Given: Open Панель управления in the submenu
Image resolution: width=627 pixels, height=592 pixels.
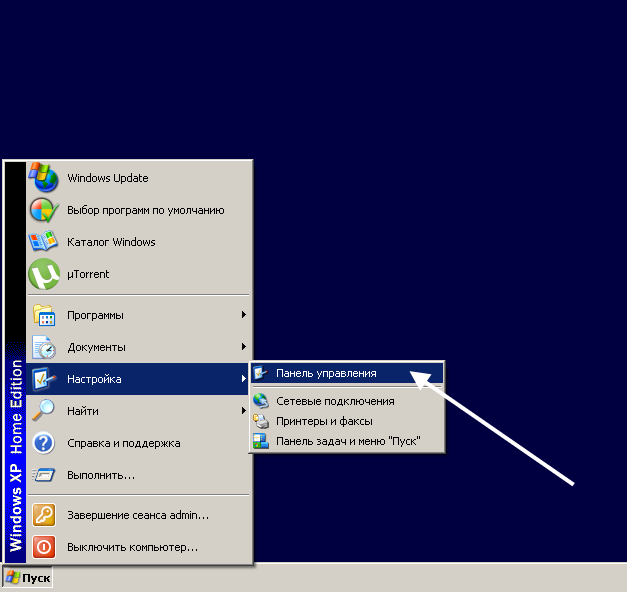Looking at the screenshot, I should (347, 373).
